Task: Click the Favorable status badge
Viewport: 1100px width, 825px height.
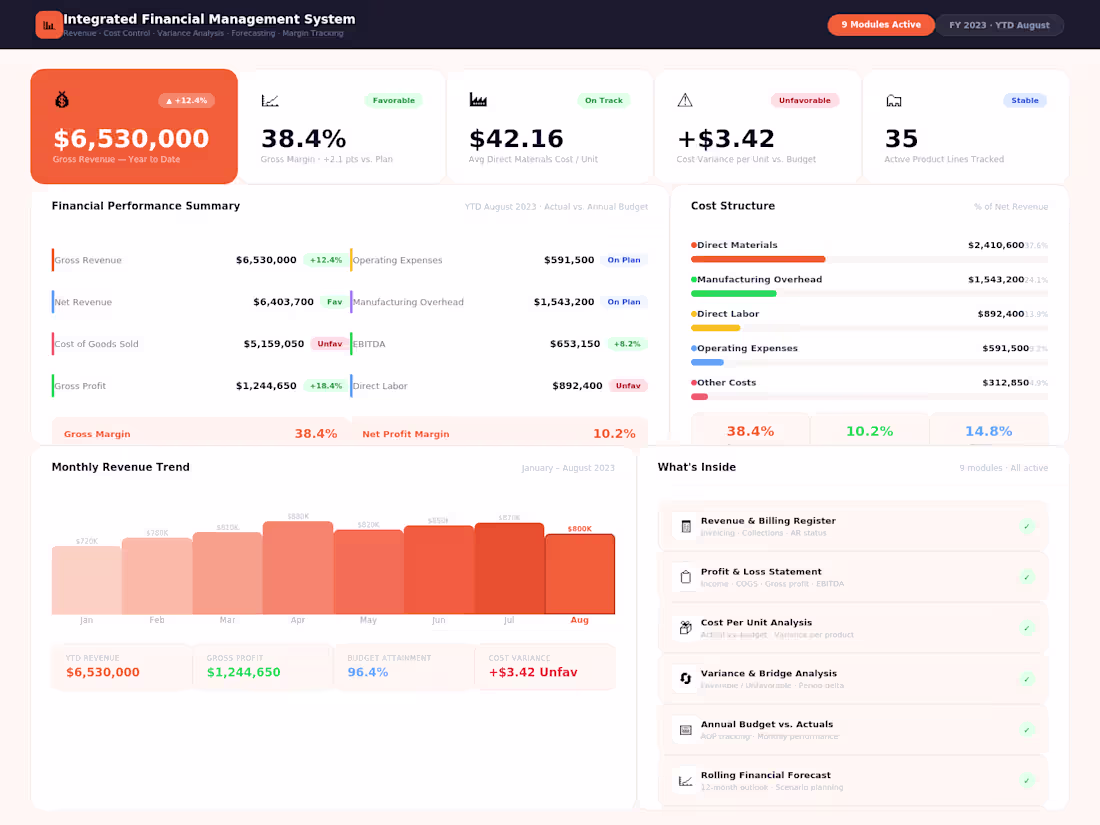Action: [394, 100]
